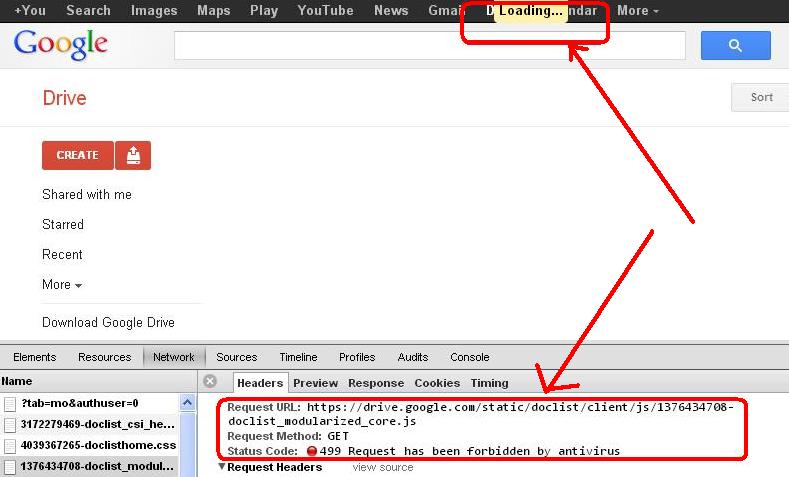789x477 pixels.
Task: Switch to the Timing tab
Action: point(489,383)
